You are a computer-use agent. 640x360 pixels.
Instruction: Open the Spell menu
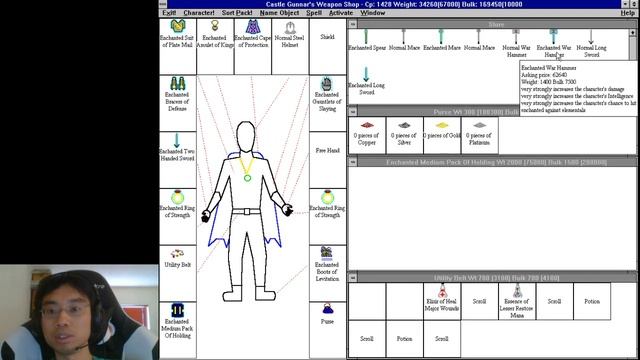tap(314, 13)
